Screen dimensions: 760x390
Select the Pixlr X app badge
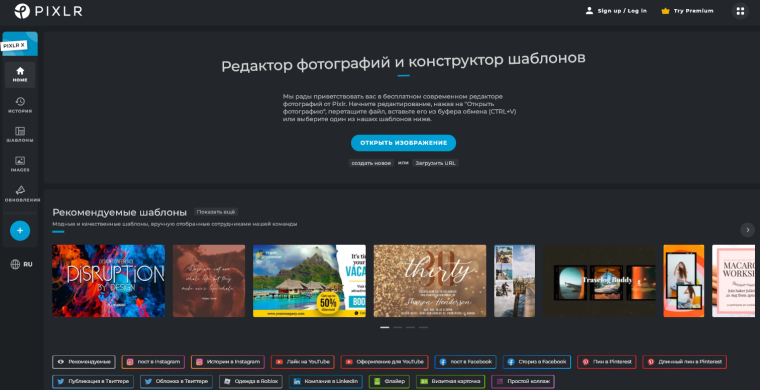coord(20,44)
